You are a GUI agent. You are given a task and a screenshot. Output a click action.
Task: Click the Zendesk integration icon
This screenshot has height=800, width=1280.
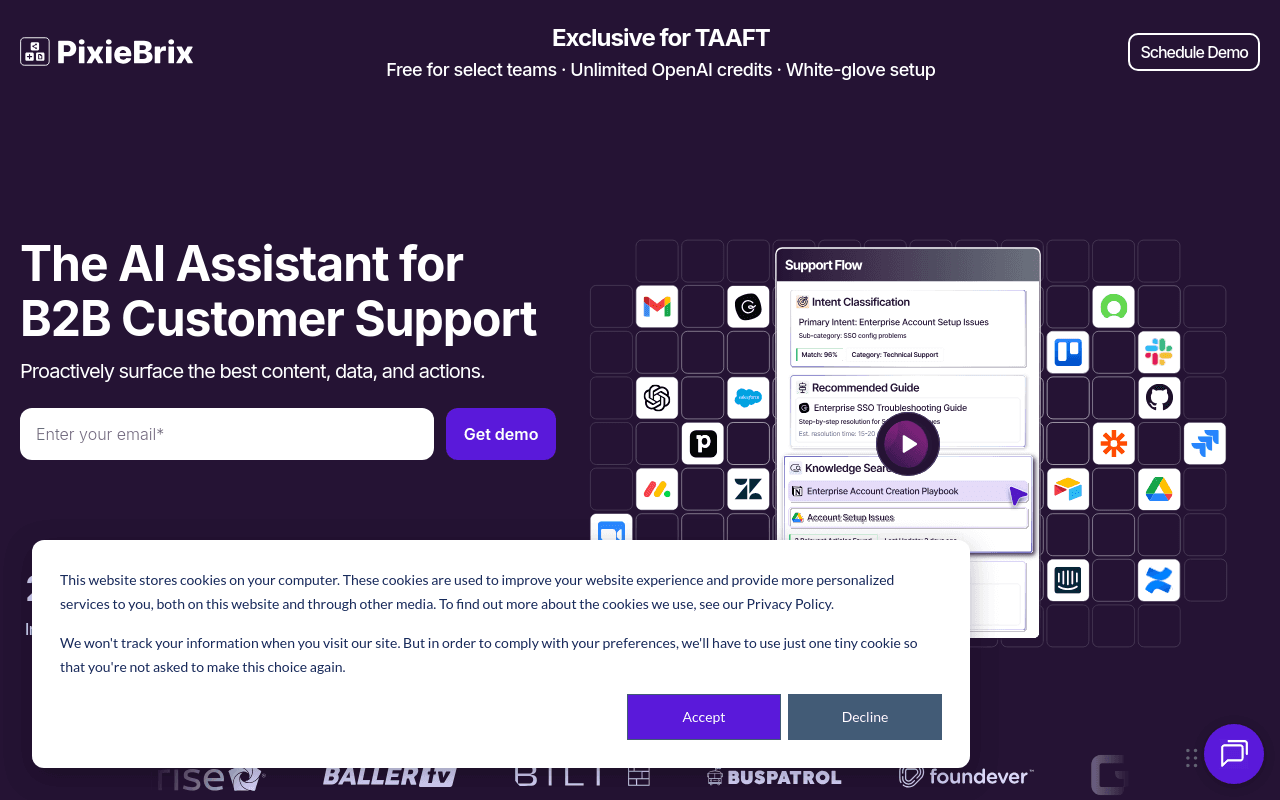tap(748, 489)
